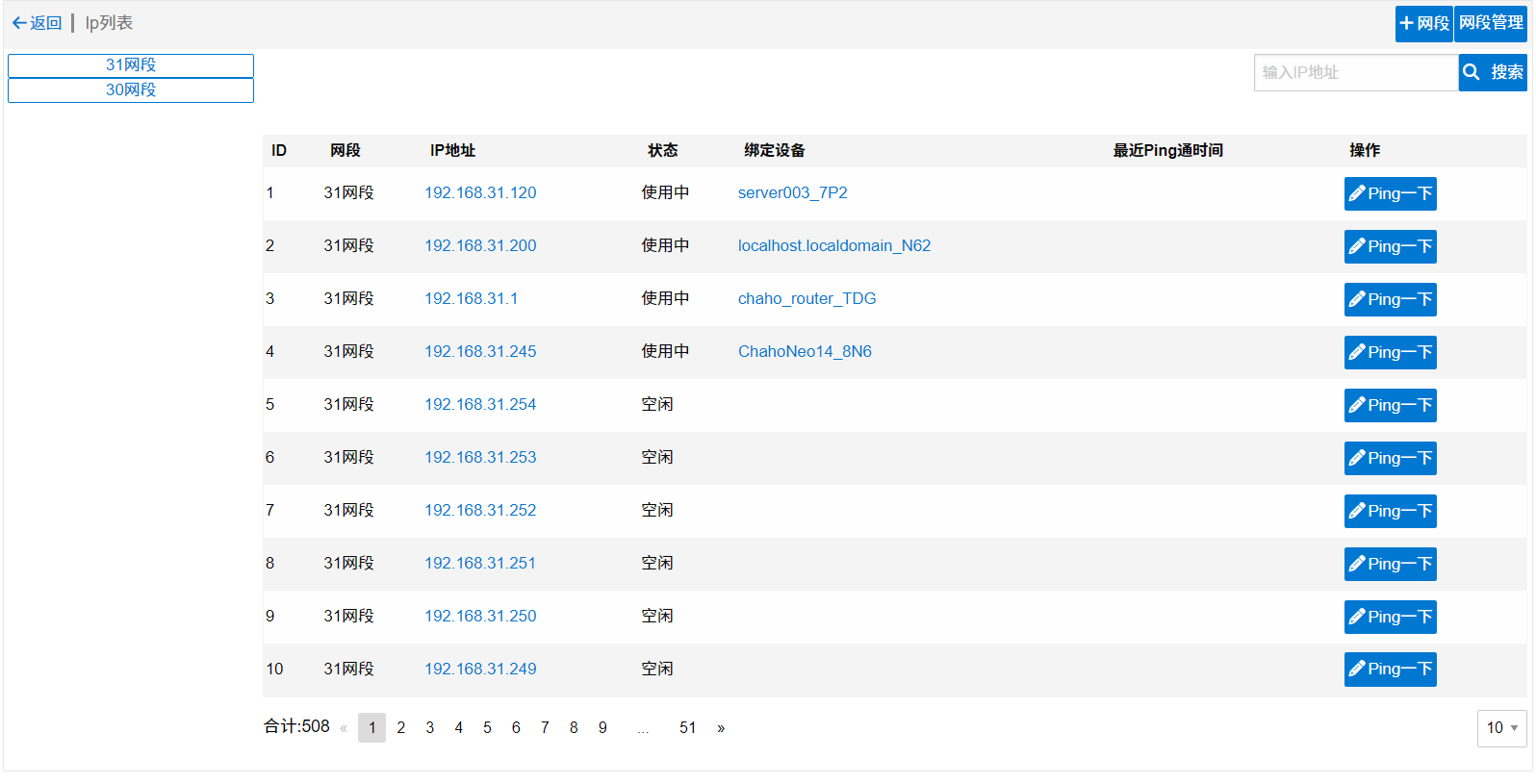
Task: Ping the 192.168.31.253 row
Action: tap(1390, 458)
